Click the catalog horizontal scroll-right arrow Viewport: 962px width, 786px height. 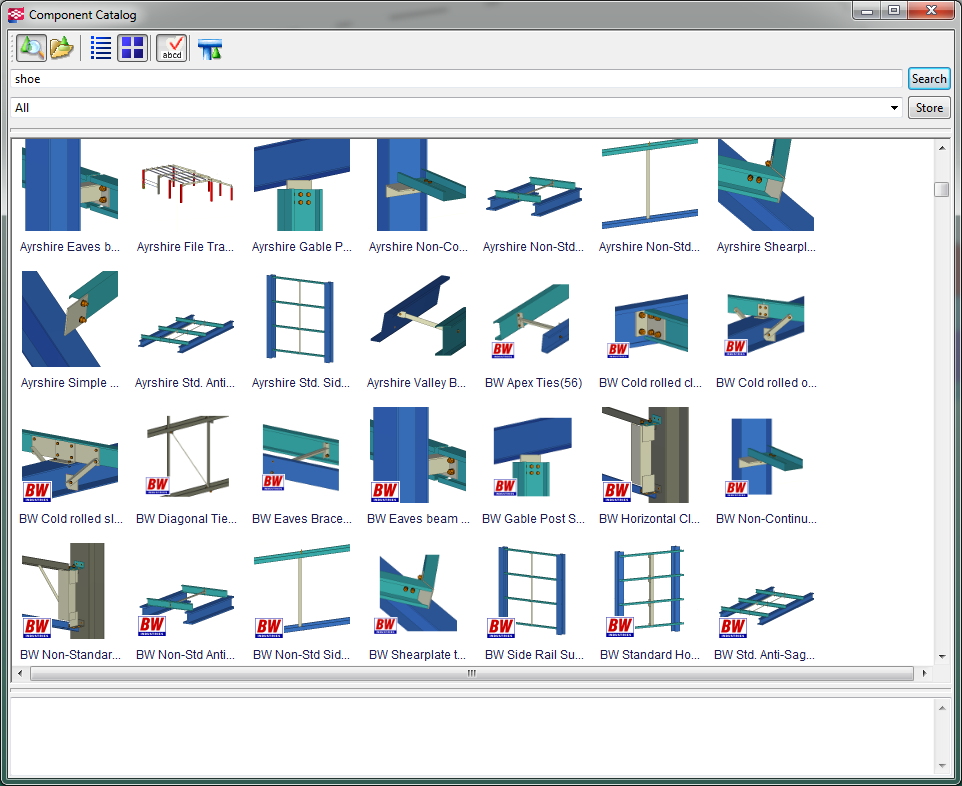924,673
